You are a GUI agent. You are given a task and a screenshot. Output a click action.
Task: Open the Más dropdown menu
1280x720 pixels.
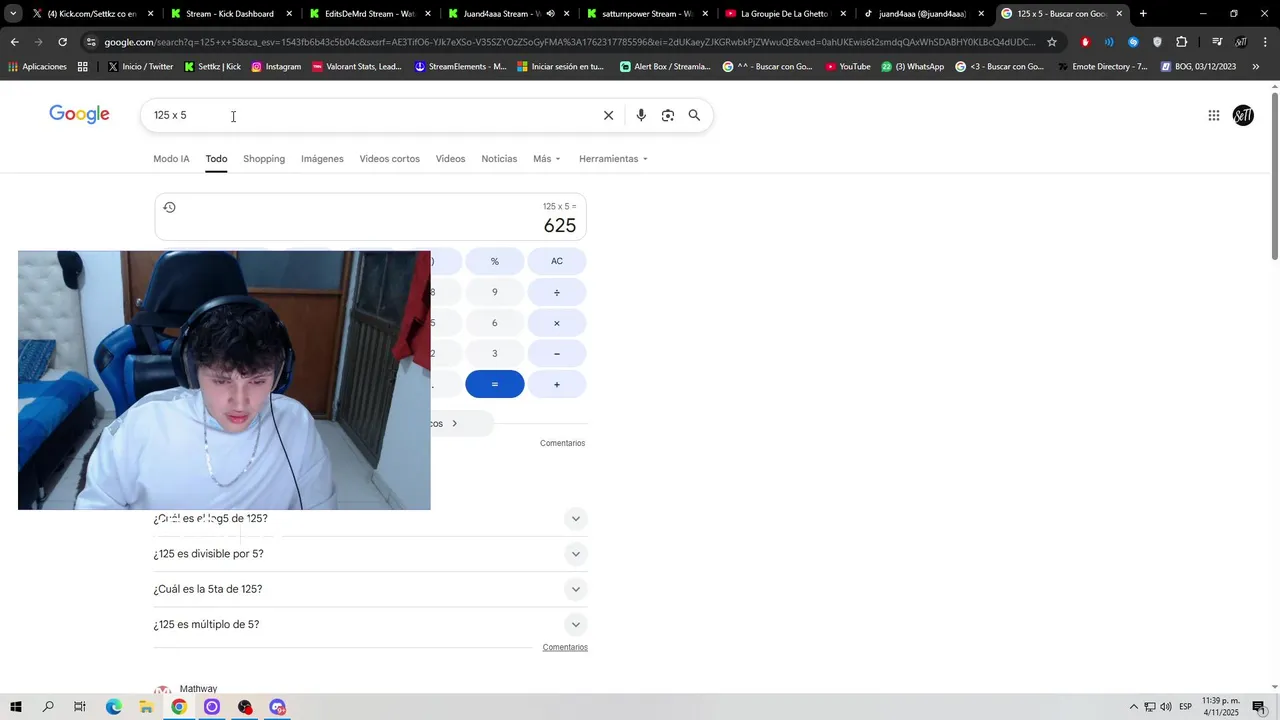tap(547, 159)
